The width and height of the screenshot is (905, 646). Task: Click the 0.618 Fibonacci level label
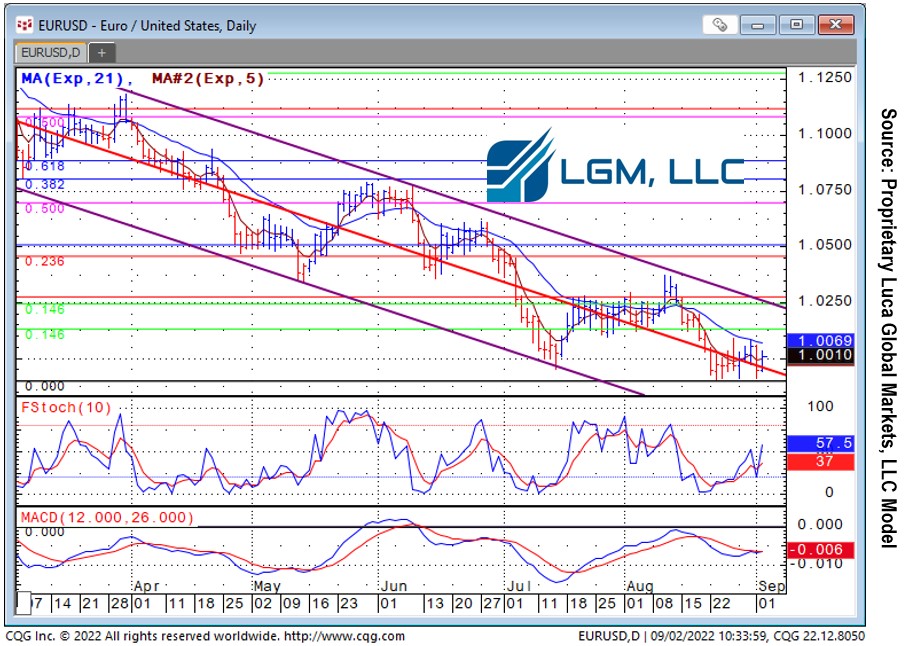pos(45,166)
